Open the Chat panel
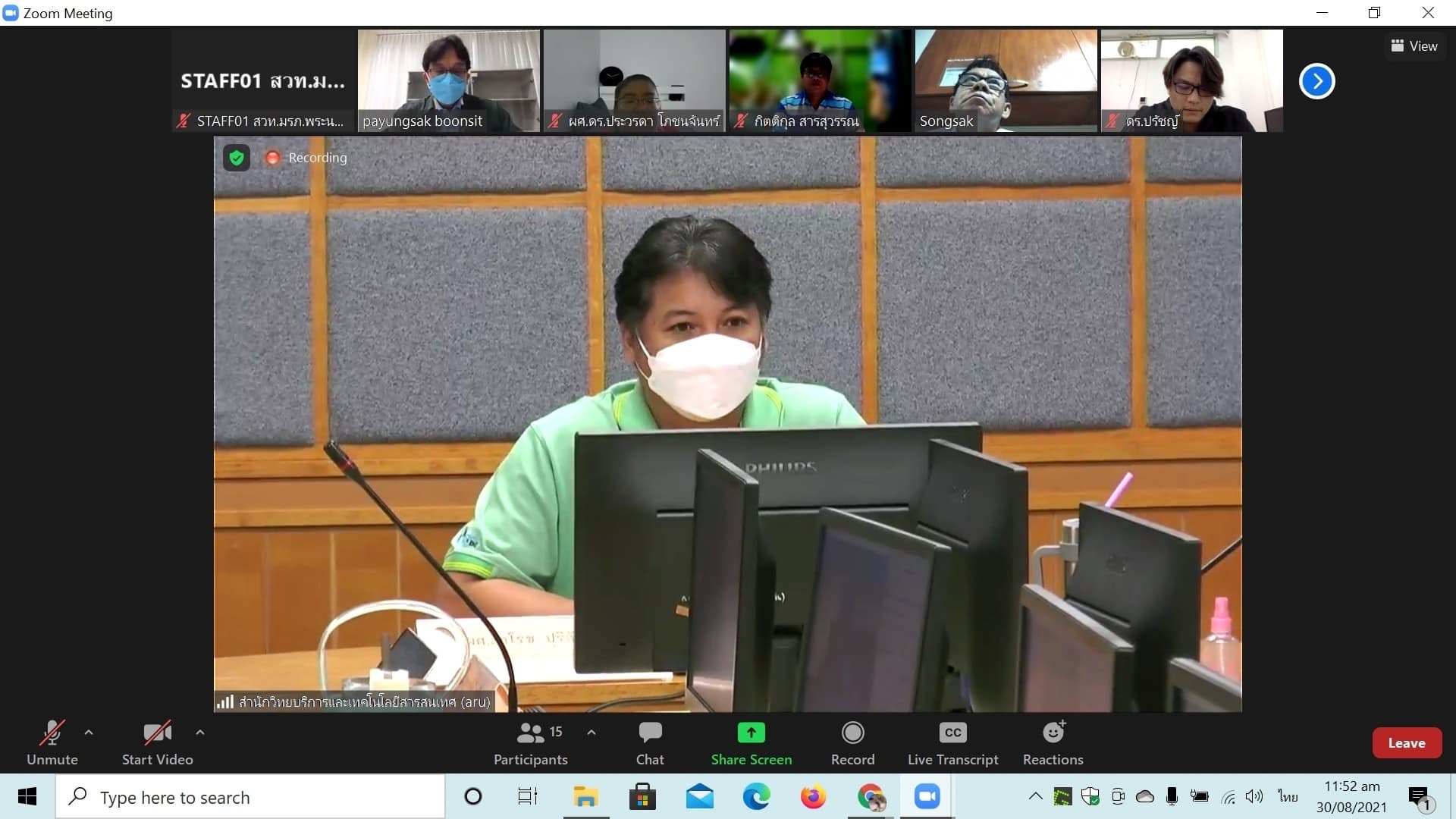 (650, 742)
